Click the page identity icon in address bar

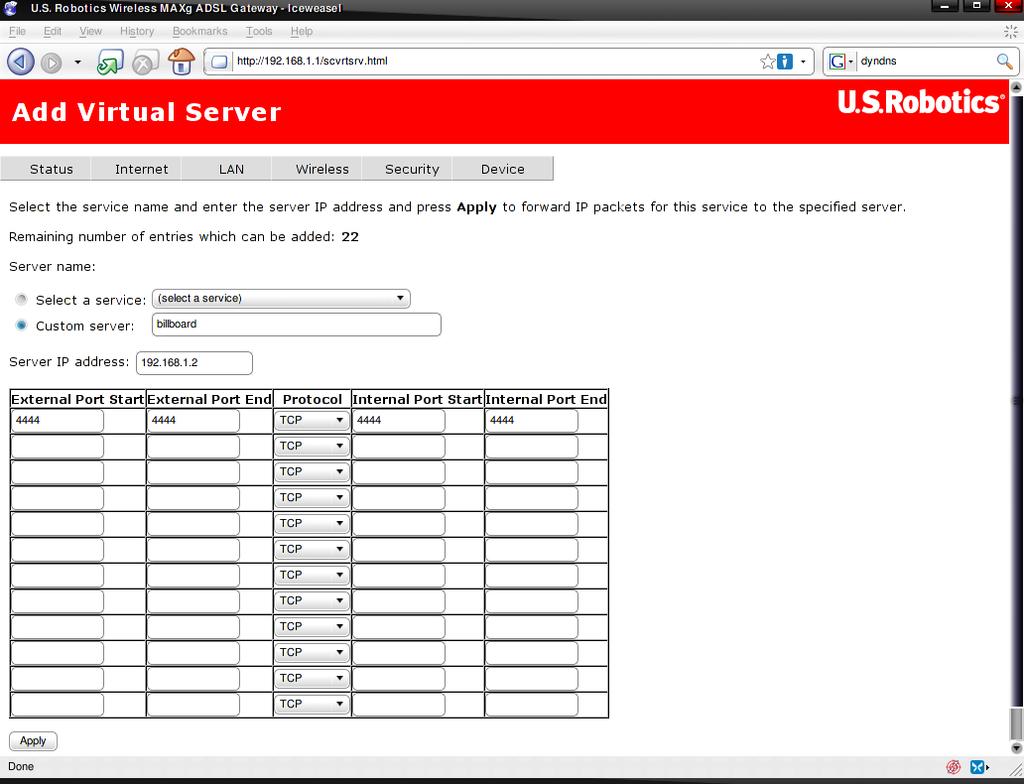click(x=220, y=61)
